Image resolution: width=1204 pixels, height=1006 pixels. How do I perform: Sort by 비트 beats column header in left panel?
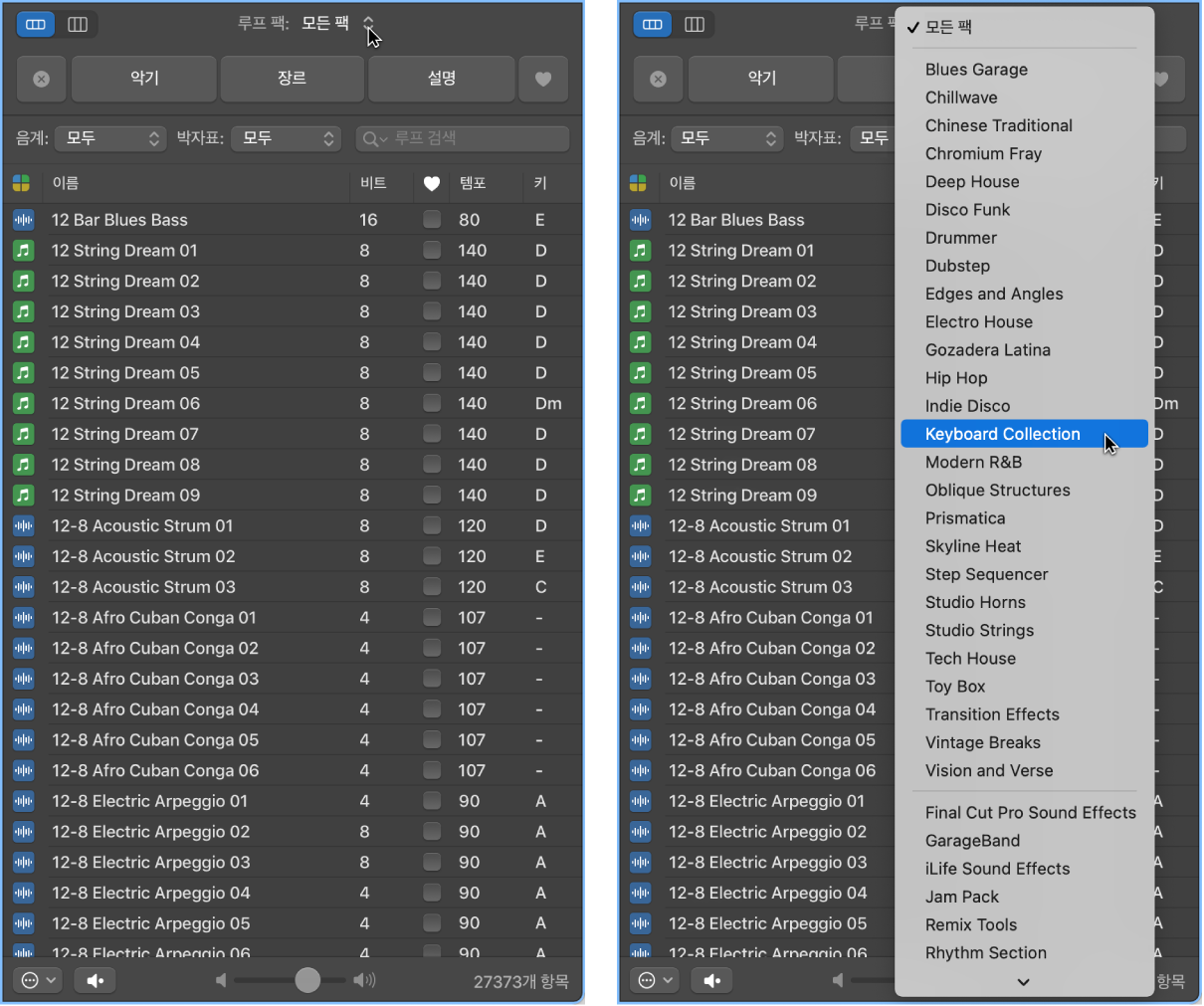tap(373, 183)
